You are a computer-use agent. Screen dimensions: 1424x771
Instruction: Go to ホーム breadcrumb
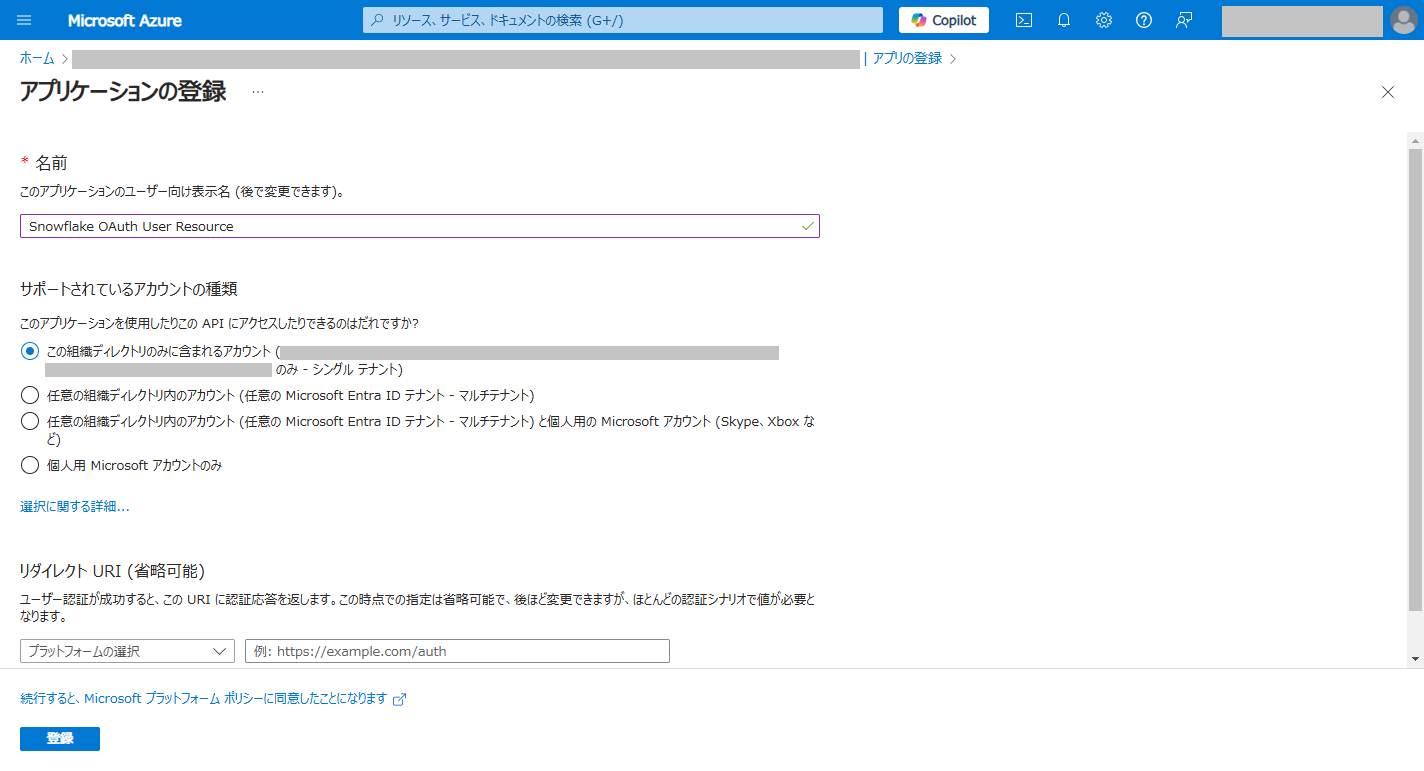[37, 58]
